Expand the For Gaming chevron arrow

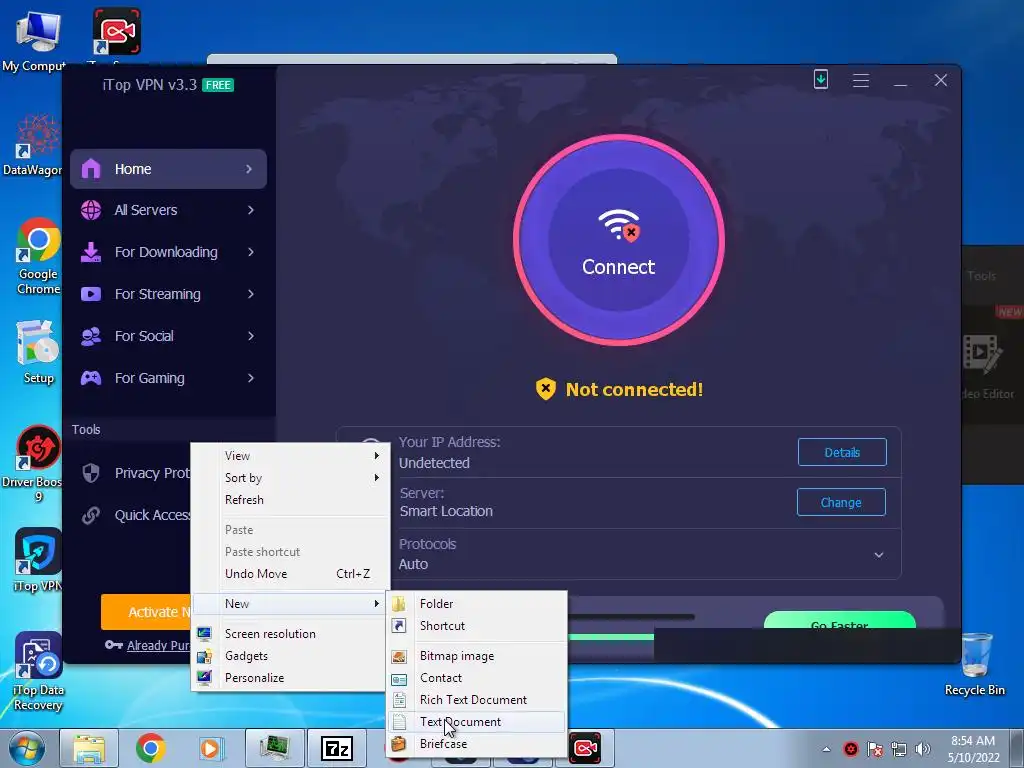coord(251,378)
